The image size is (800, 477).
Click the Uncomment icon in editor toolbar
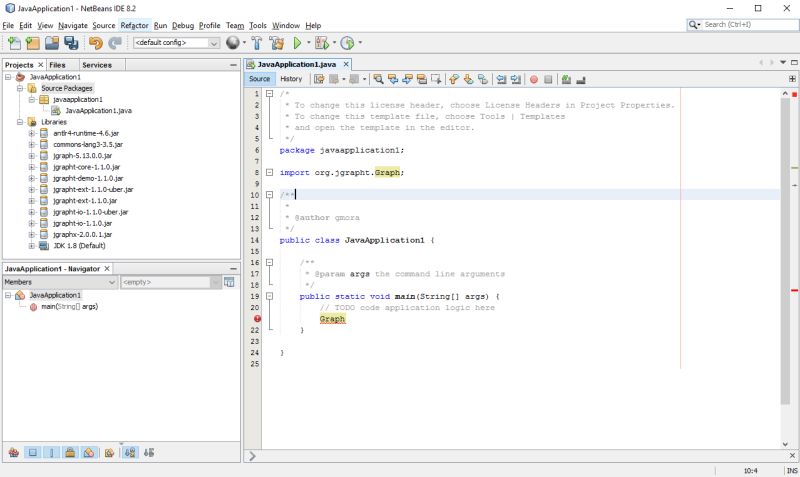click(581, 80)
